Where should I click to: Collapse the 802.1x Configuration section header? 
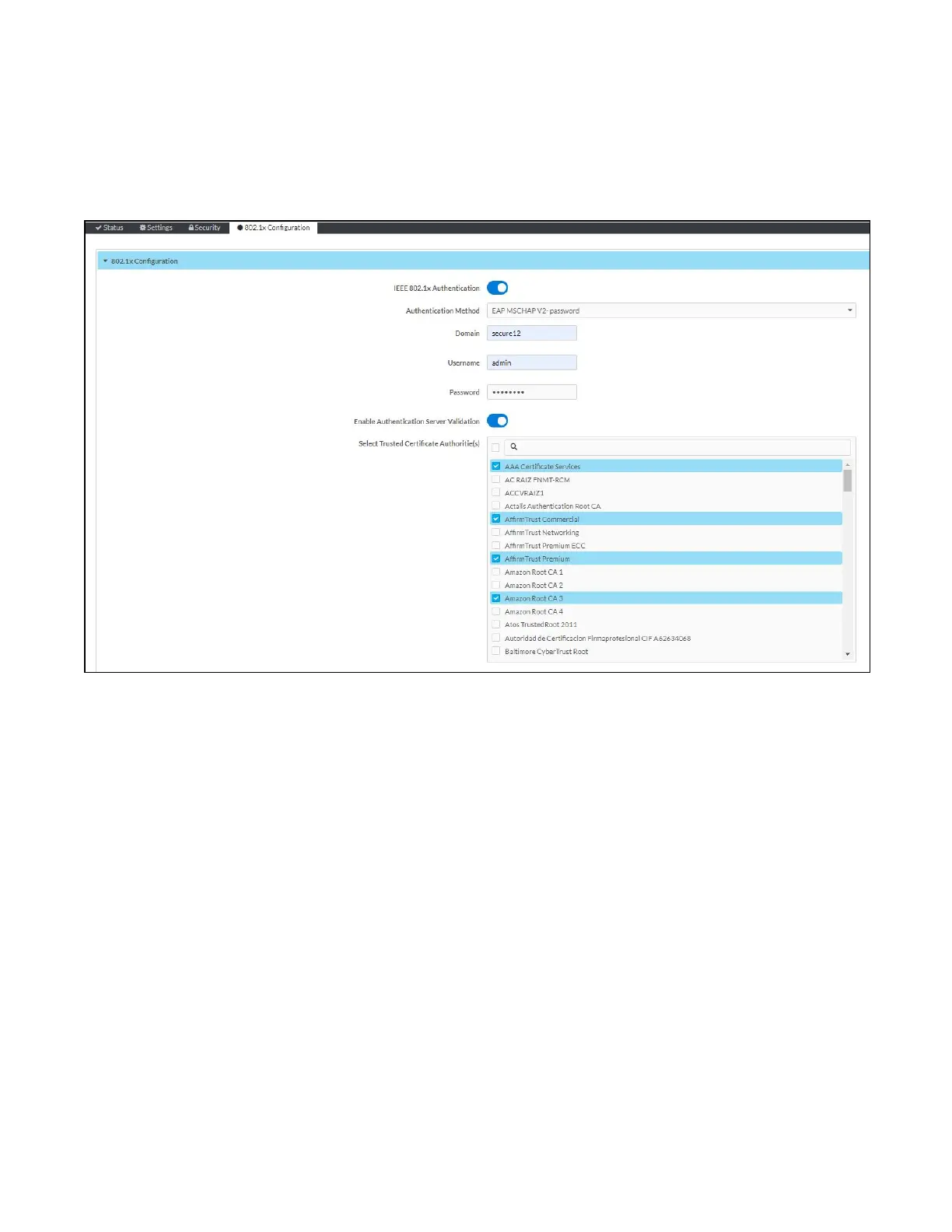coord(483,261)
